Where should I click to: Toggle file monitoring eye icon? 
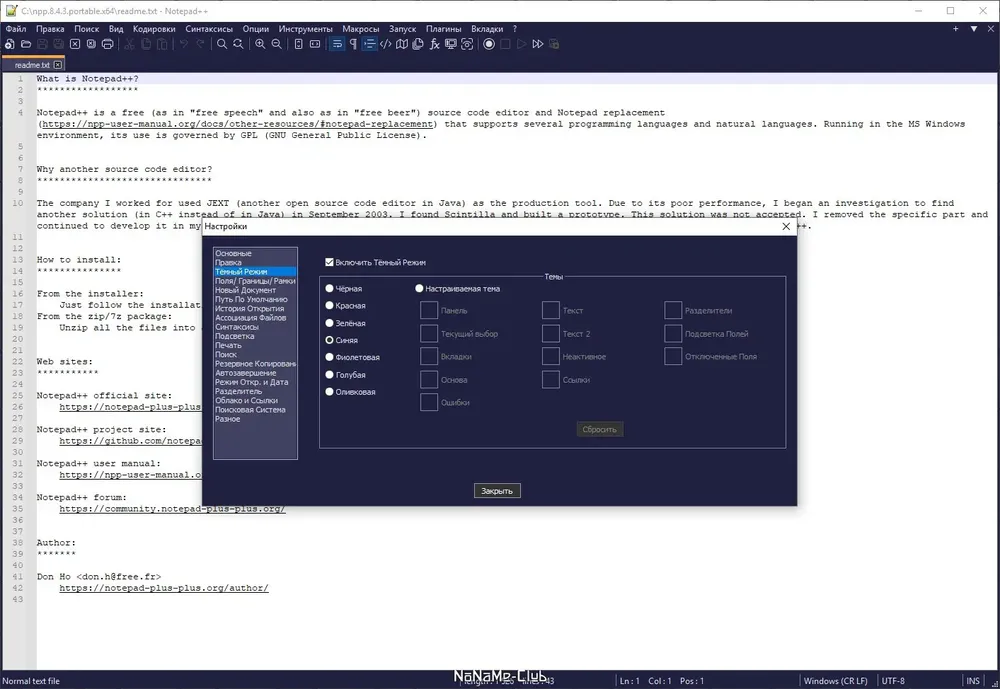[x=467, y=44]
